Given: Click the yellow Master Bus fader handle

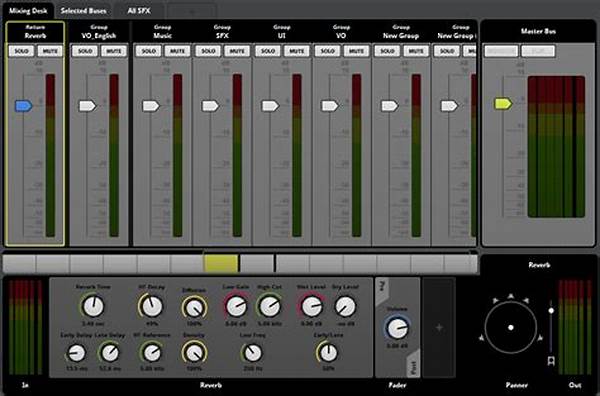Looking at the screenshot, I should coord(503,104).
